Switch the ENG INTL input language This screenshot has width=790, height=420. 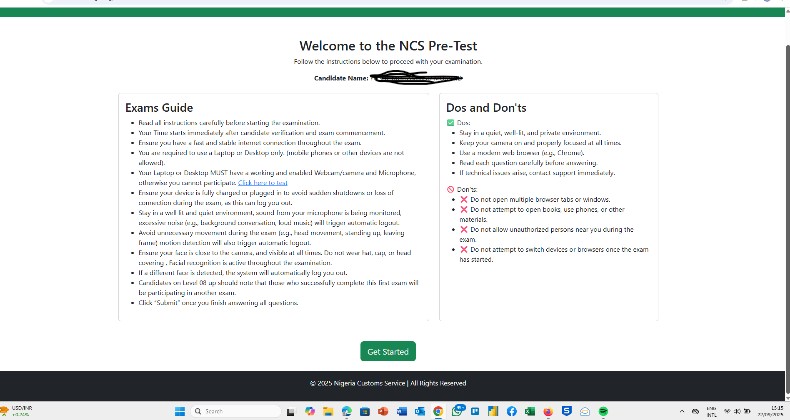(711, 411)
